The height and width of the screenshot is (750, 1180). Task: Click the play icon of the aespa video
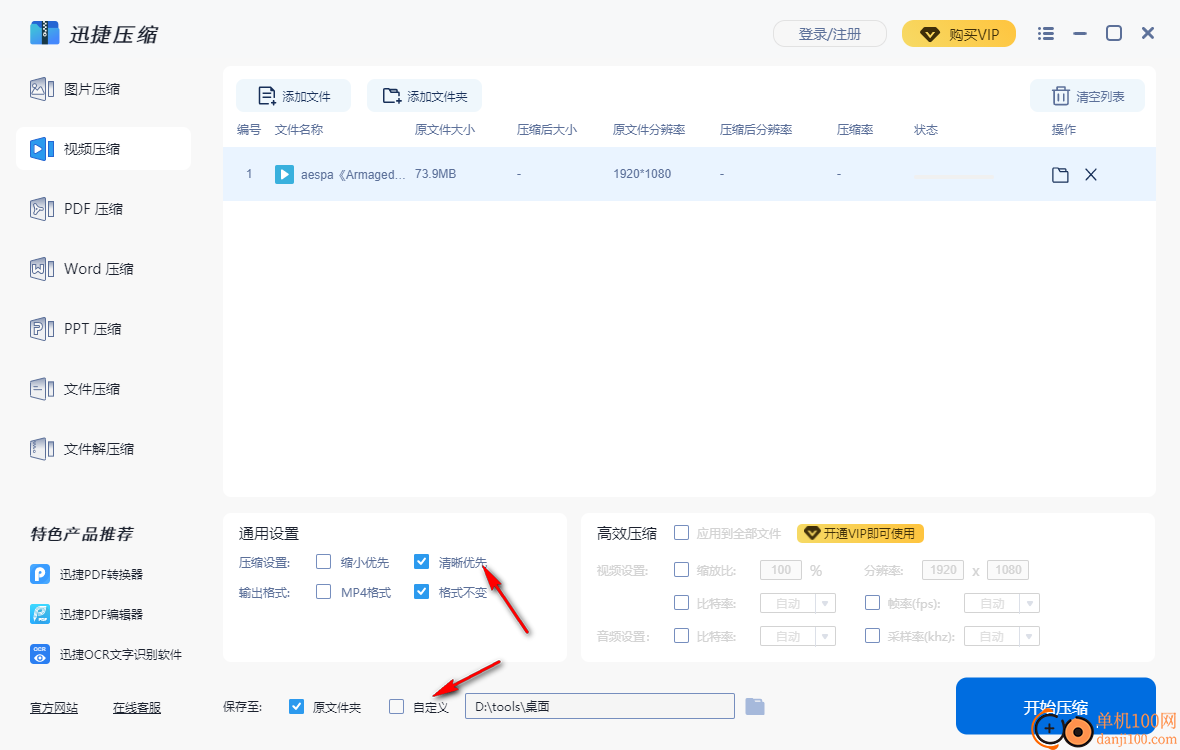pyautogui.click(x=284, y=174)
